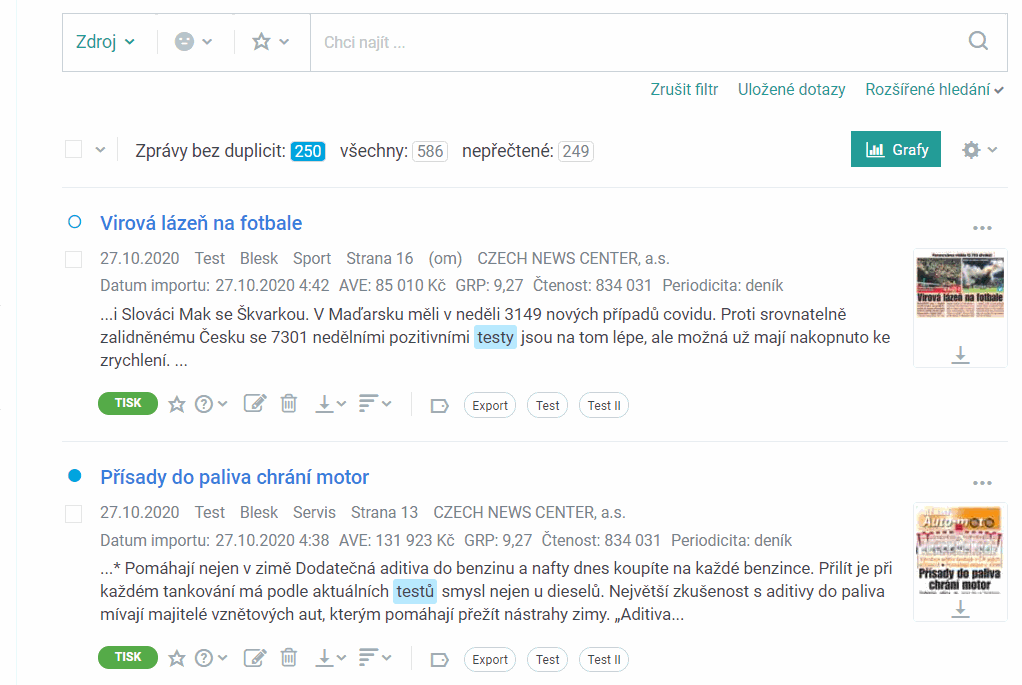Open three-dots menu for Virová lázeň article
Image resolution: width=1022 pixels, height=685 pixels.
[982, 228]
